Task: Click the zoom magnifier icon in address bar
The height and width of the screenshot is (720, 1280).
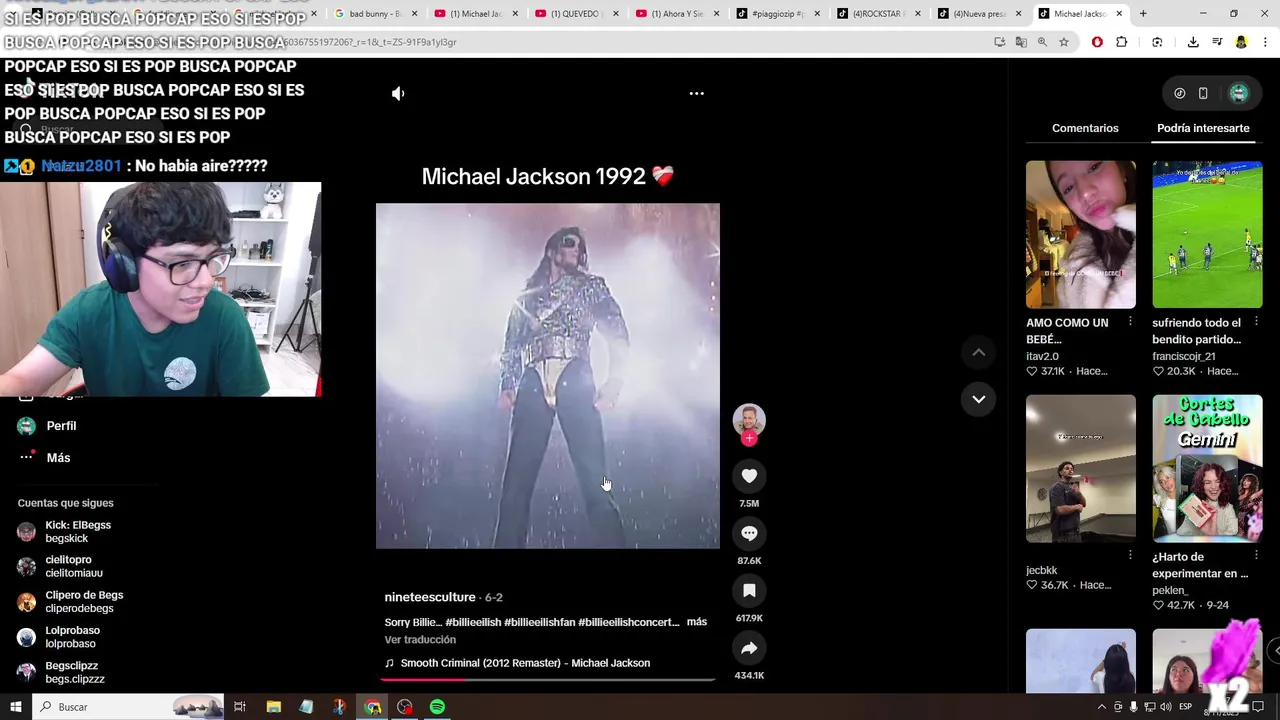Action: (1042, 42)
